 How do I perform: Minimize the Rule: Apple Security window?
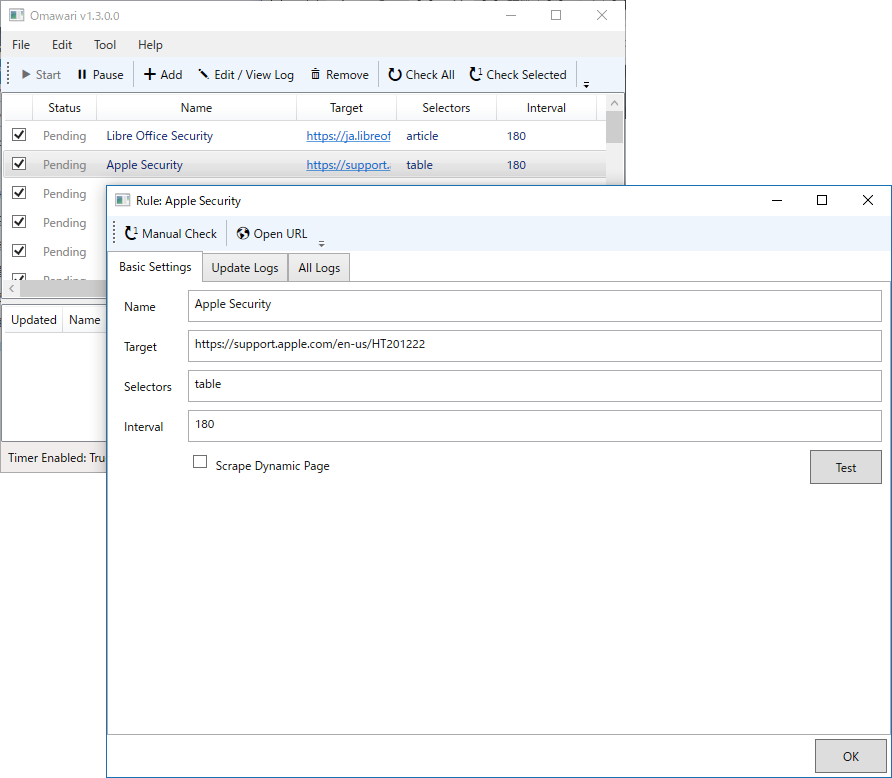click(x=777, y=200)
